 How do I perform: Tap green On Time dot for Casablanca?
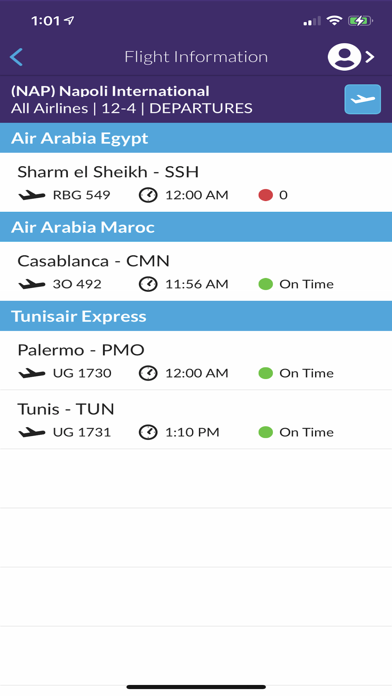265,285
